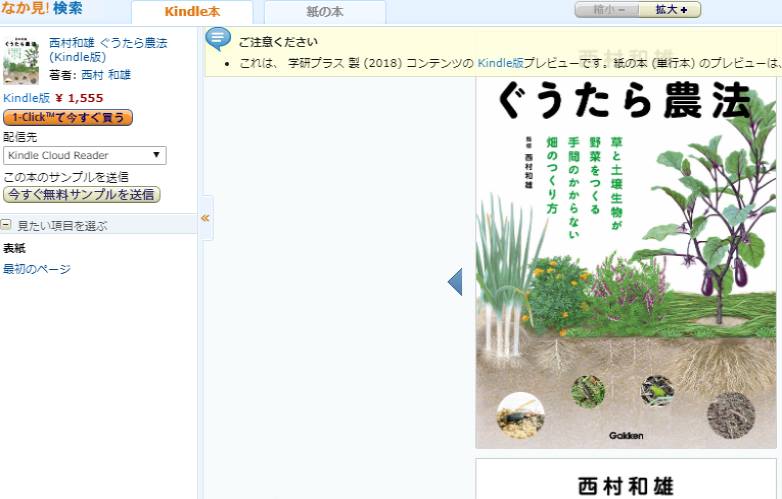
Task: Collapse the sidebar with the double-chevron handle
Action: coord(205,218)
